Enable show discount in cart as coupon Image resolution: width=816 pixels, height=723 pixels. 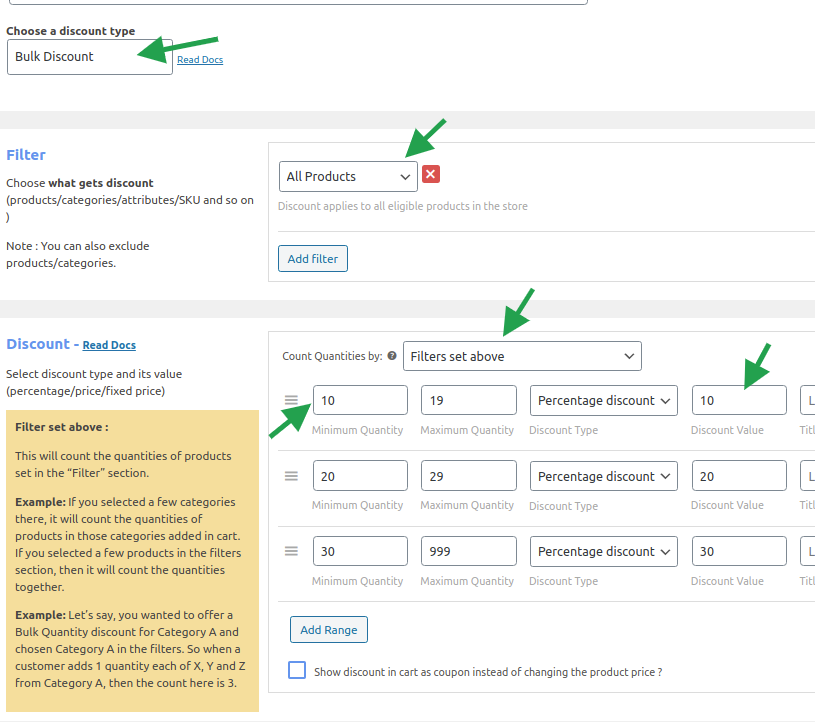(x=297, y=671)
